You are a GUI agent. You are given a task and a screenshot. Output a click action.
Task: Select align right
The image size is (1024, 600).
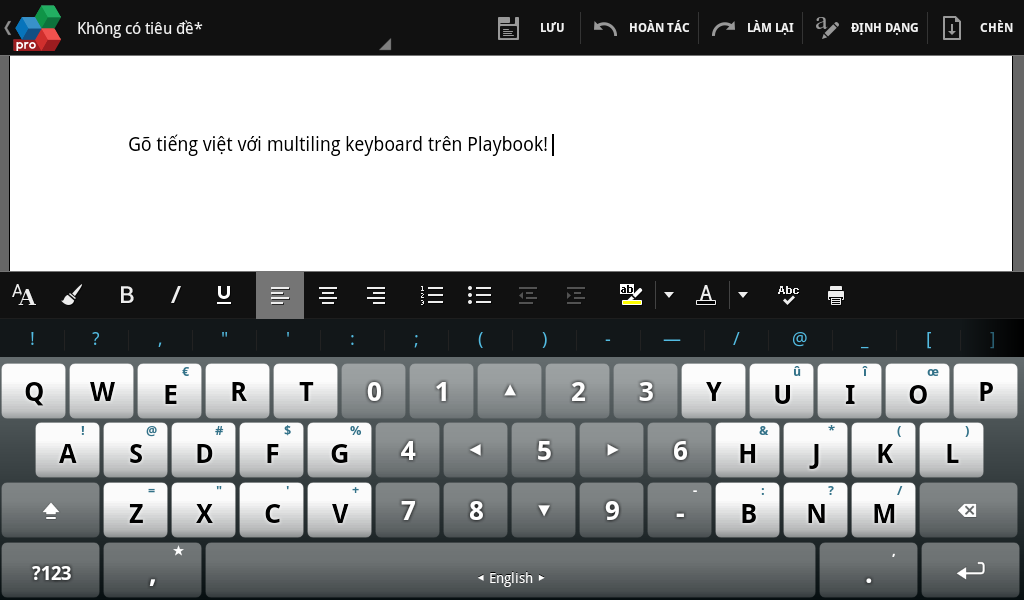[x=376, y=295]
